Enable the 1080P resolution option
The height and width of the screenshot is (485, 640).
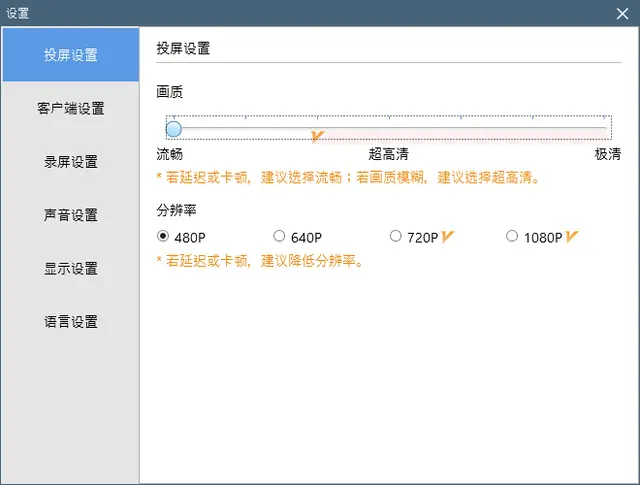pos(512,236)
